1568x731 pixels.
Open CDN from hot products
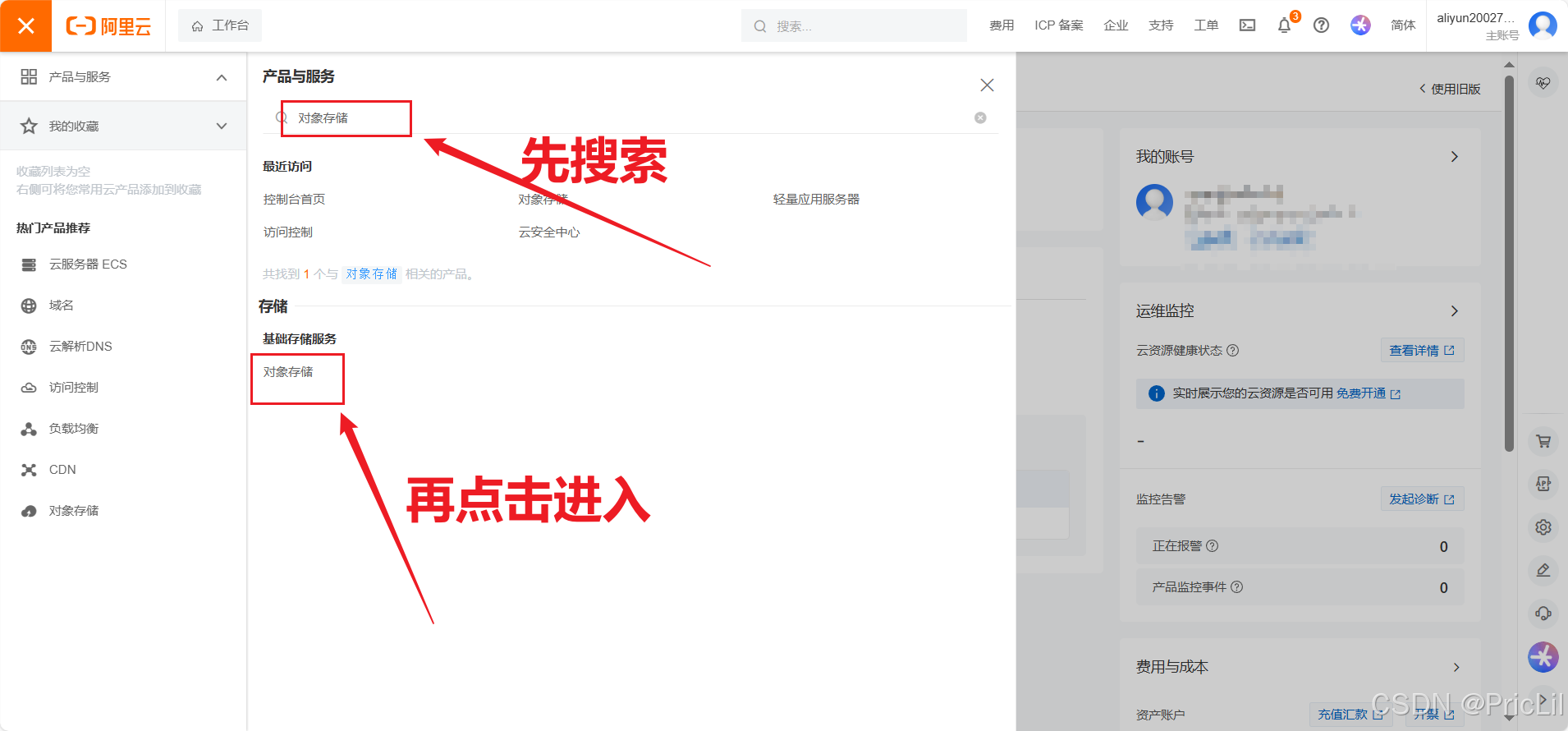[62, 470]
